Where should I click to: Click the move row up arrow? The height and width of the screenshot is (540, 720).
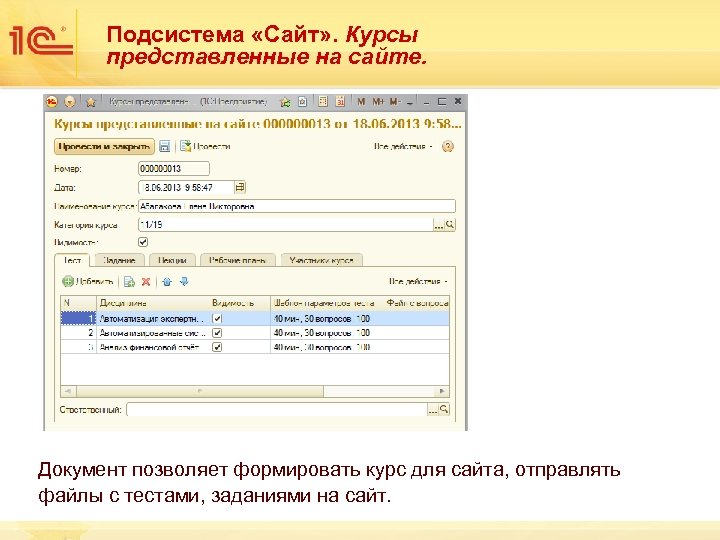[x=167, y=282]
